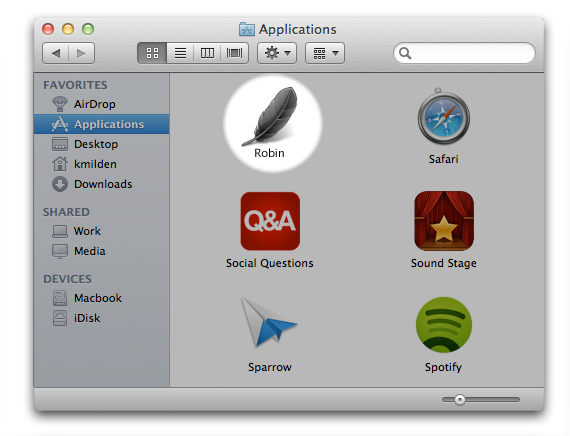Zoom window with the green button
This screenshot has width=570, height=436.
(88, 29)
